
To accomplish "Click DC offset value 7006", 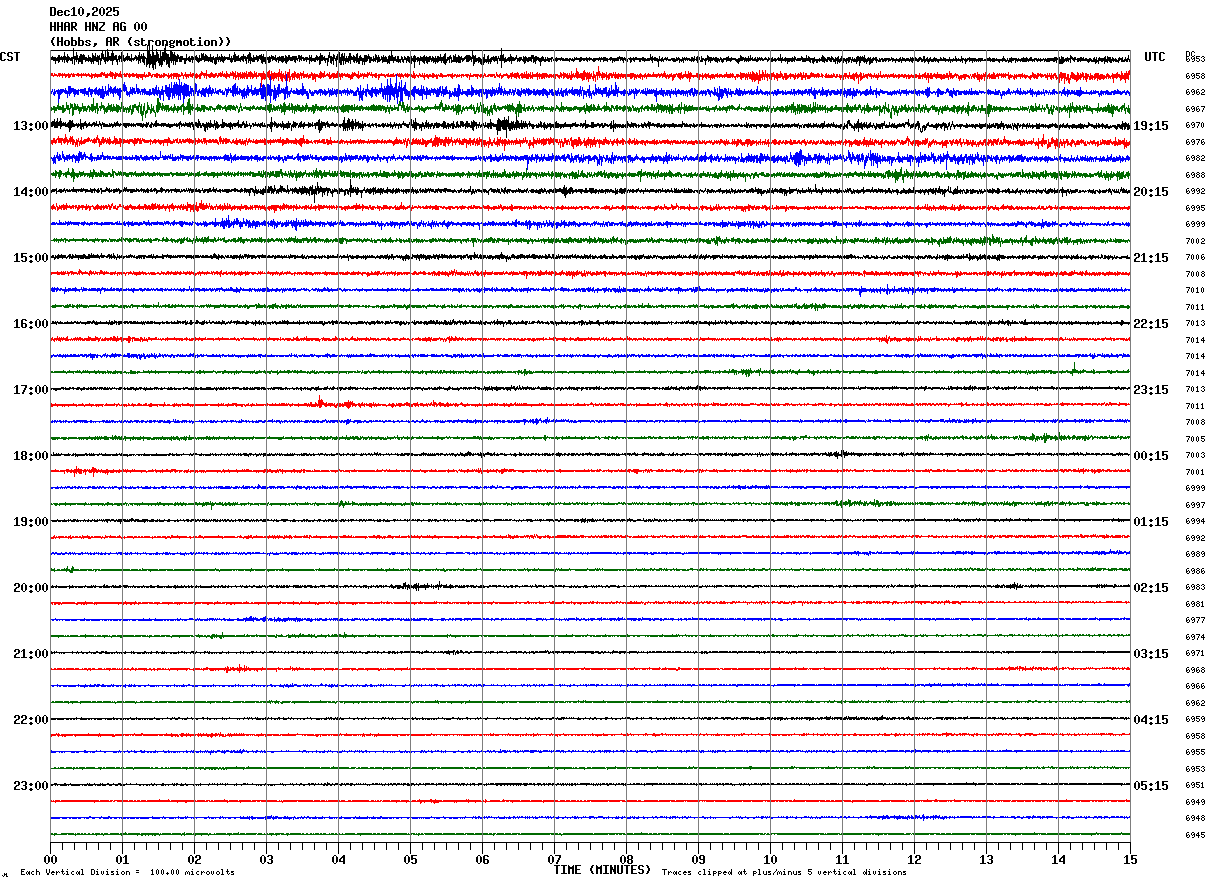I will coord(1195,258).
